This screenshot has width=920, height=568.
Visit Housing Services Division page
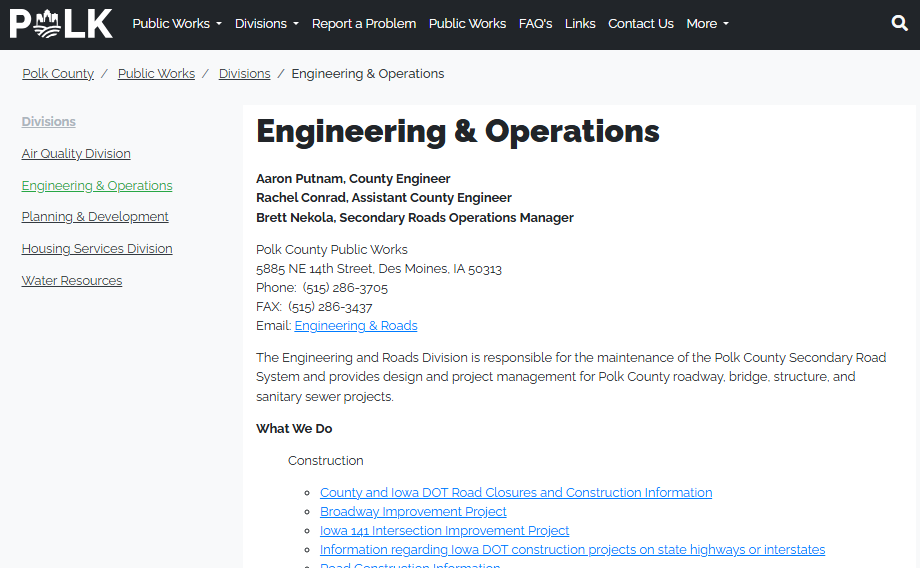97,249
